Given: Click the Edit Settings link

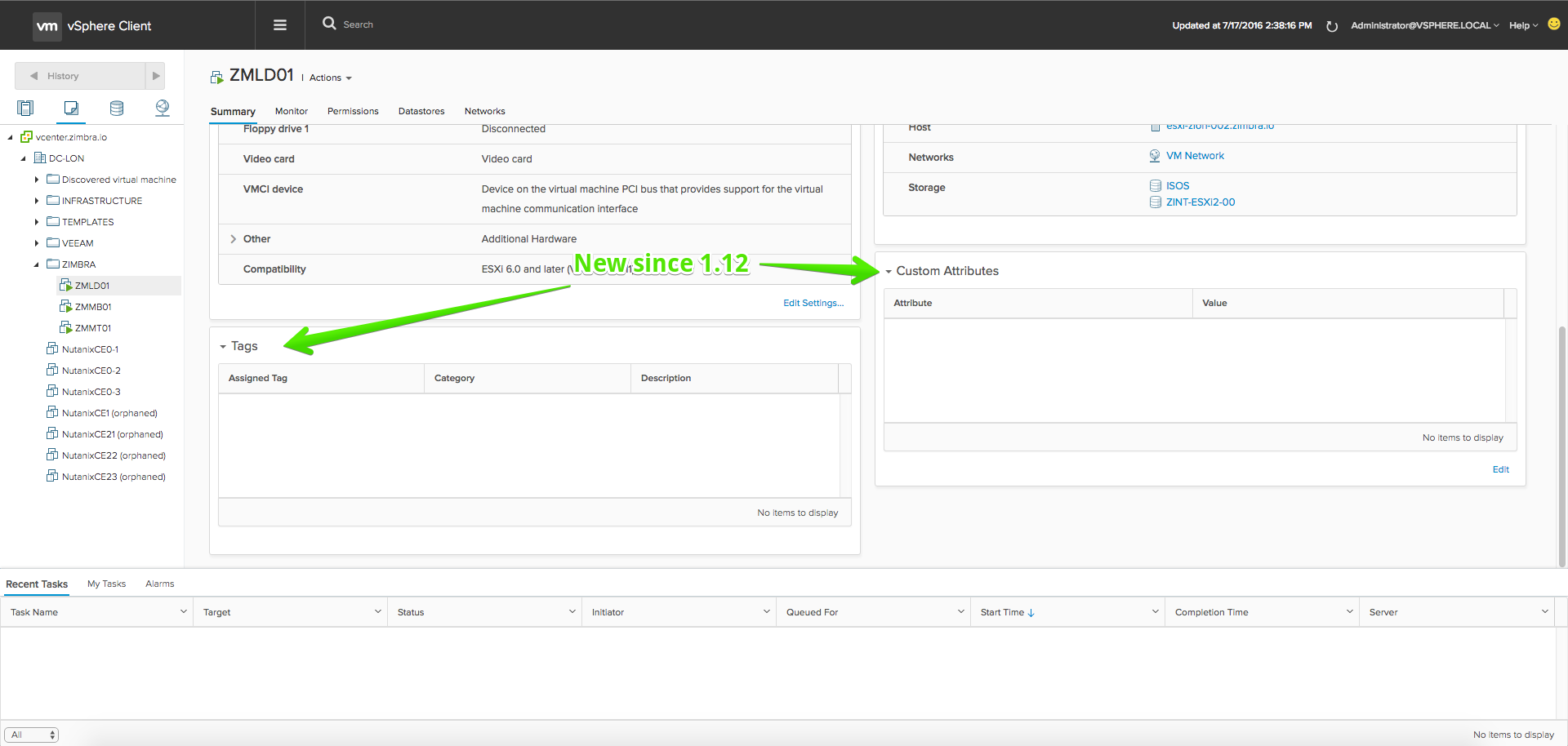Looking at the screenshot, I should tap(813, 303).
